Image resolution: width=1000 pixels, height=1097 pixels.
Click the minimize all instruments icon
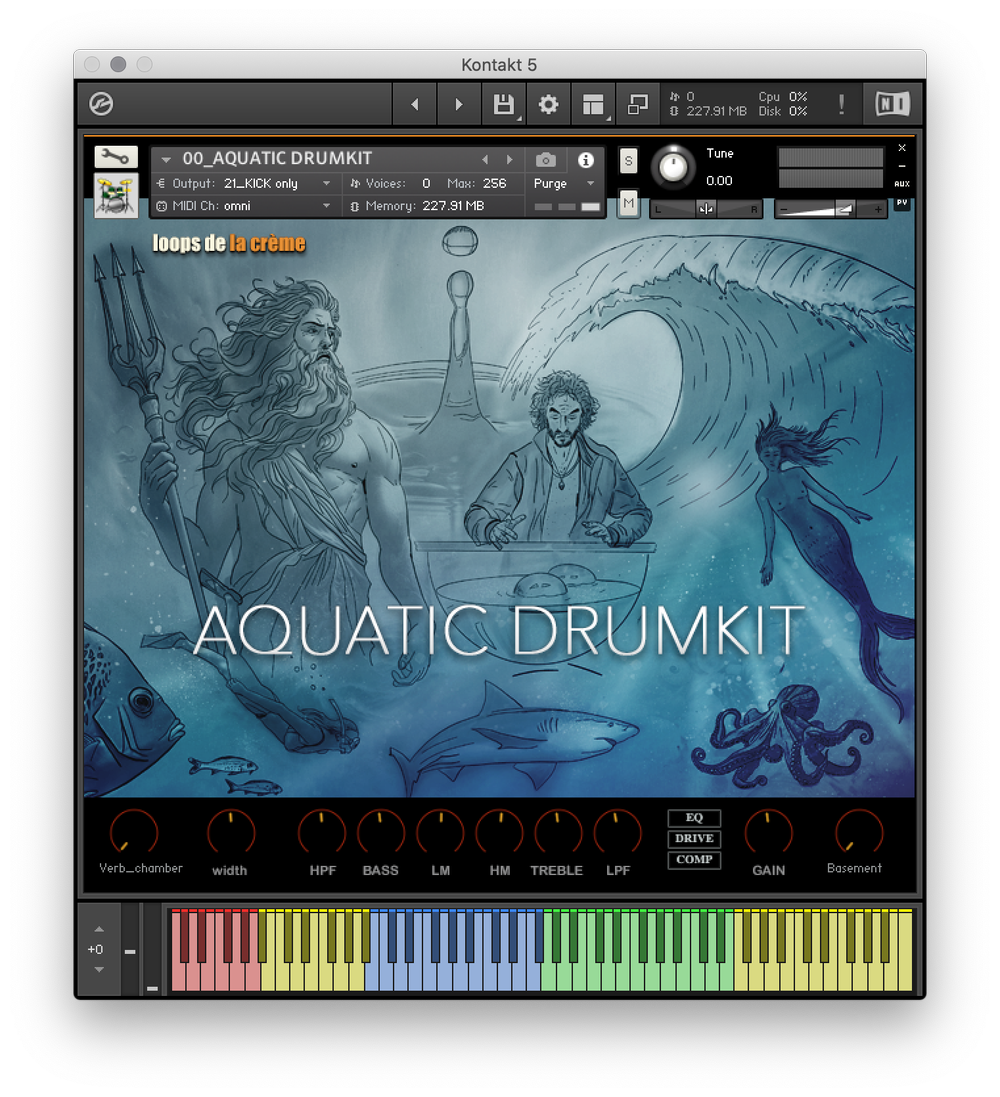(638, 103)
